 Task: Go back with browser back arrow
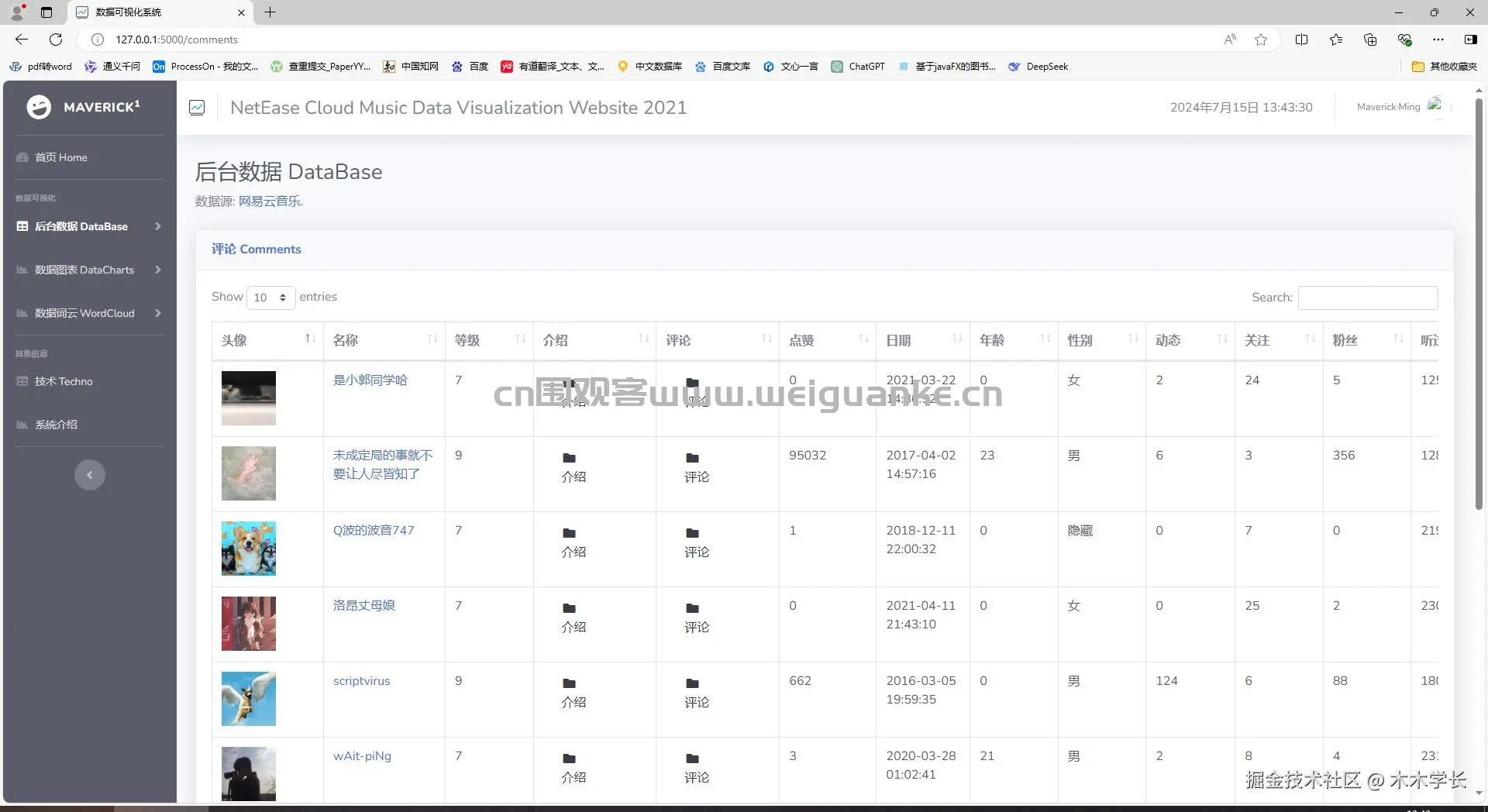(22, 40)
